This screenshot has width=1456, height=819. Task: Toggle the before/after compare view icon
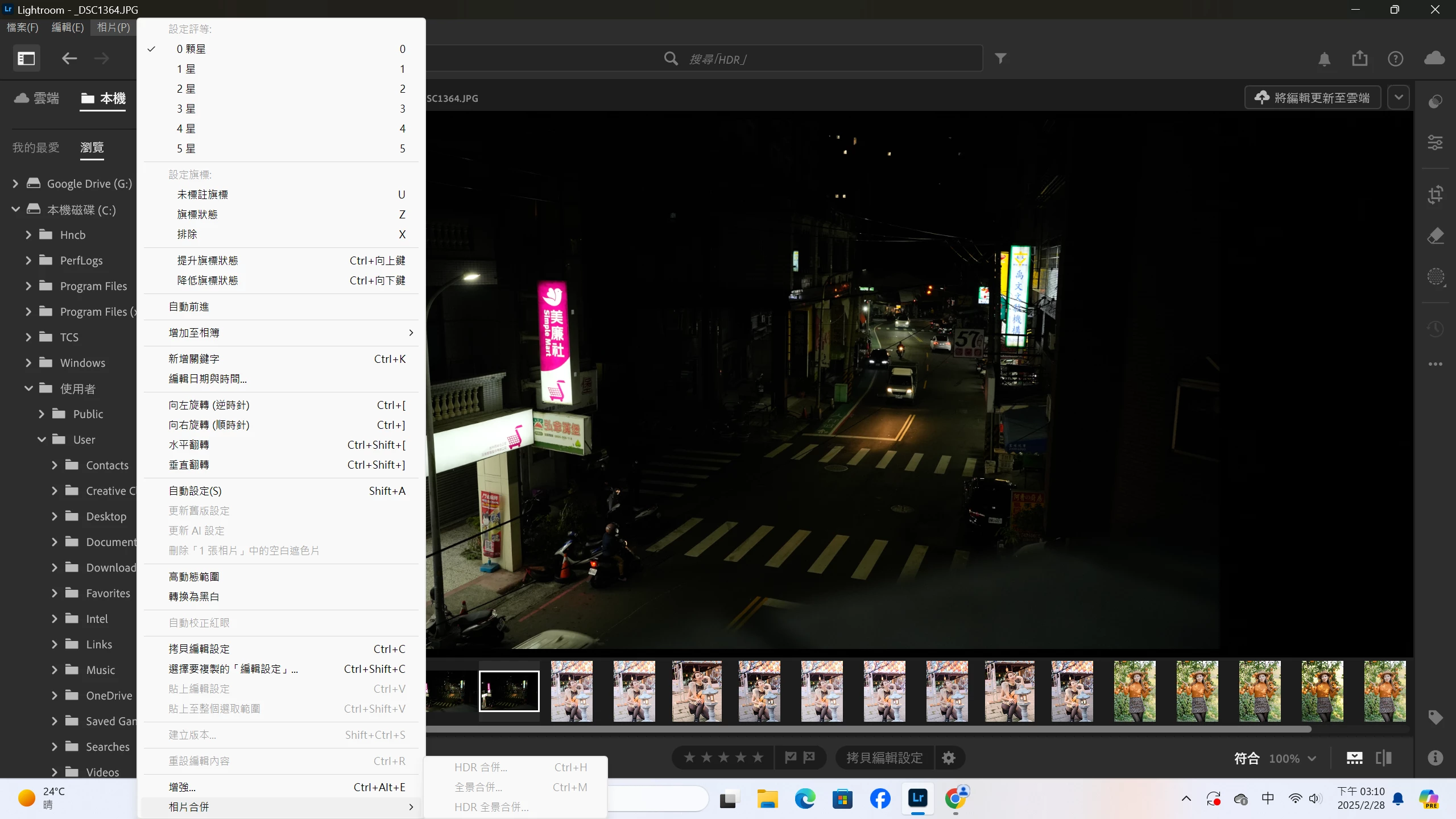point(1383,758)
